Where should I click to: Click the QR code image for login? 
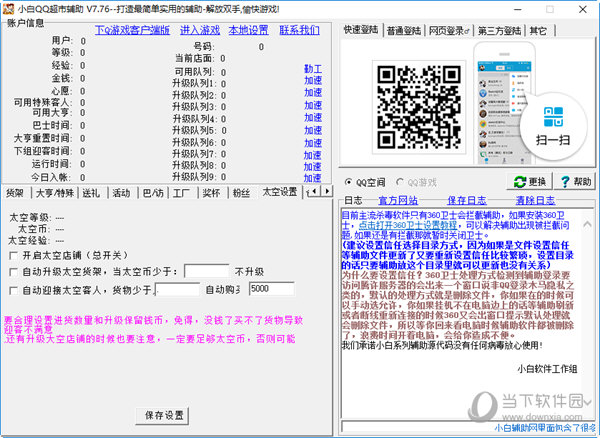pyautogui.click(x=419, y=107)
